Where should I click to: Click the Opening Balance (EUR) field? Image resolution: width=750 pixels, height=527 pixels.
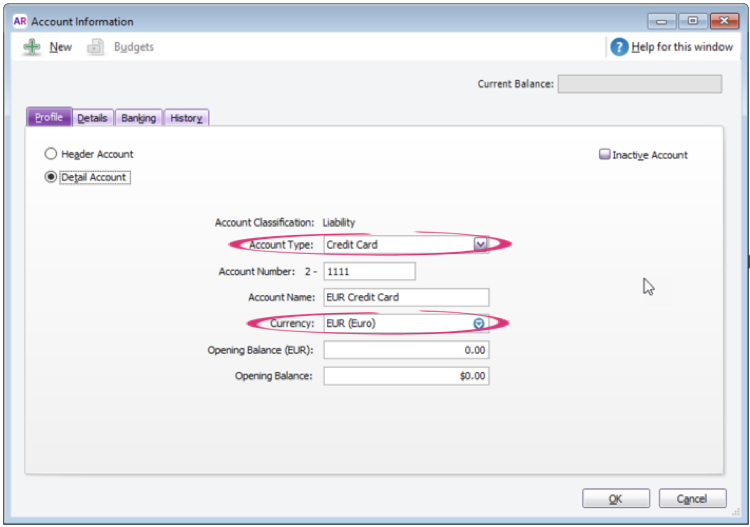pos(405,350)
